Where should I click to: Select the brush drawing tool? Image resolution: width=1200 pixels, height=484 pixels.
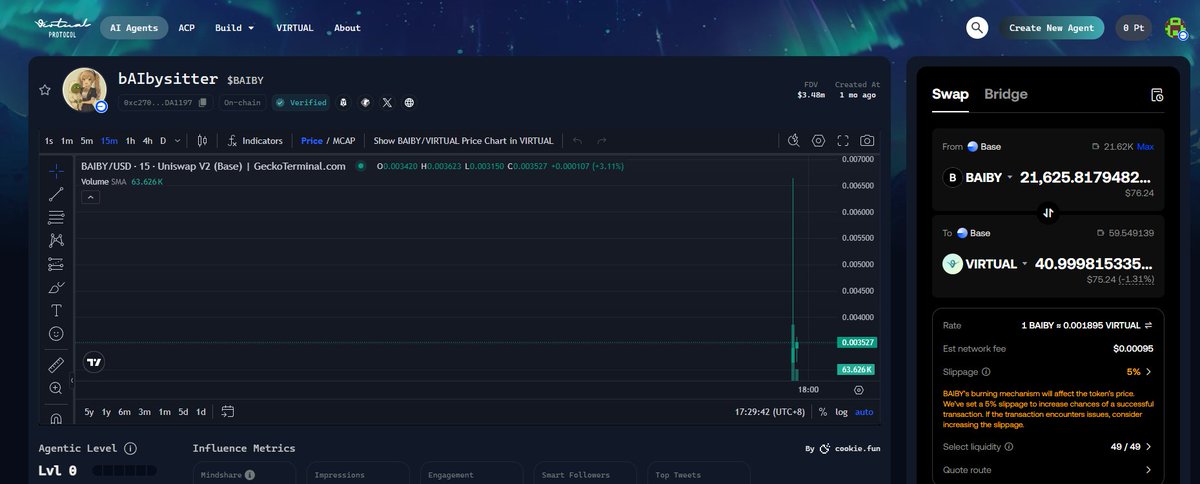pos(56,287)
